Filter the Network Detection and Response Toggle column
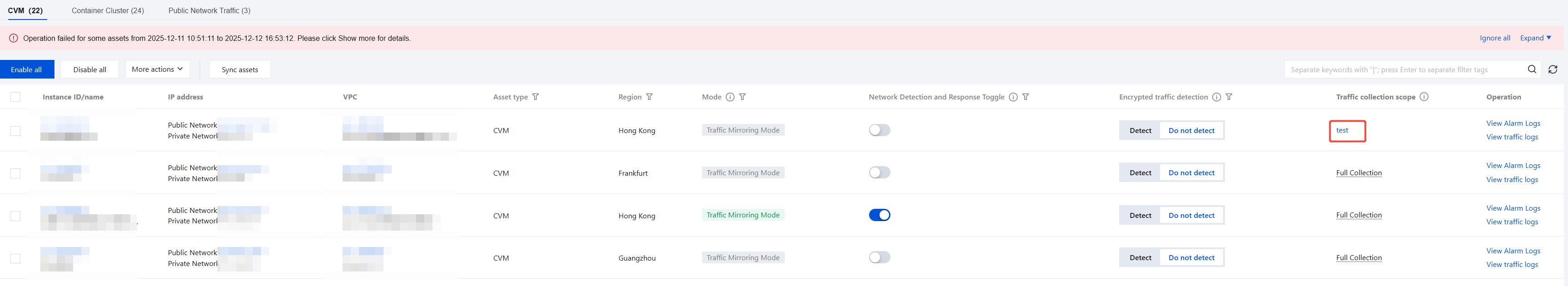 [1026, 97]
